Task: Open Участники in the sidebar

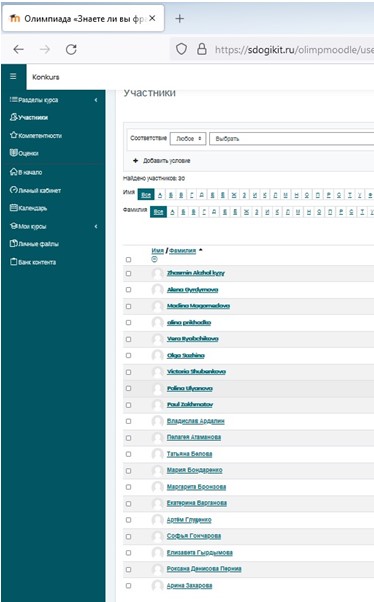Action: click(29, 117)
